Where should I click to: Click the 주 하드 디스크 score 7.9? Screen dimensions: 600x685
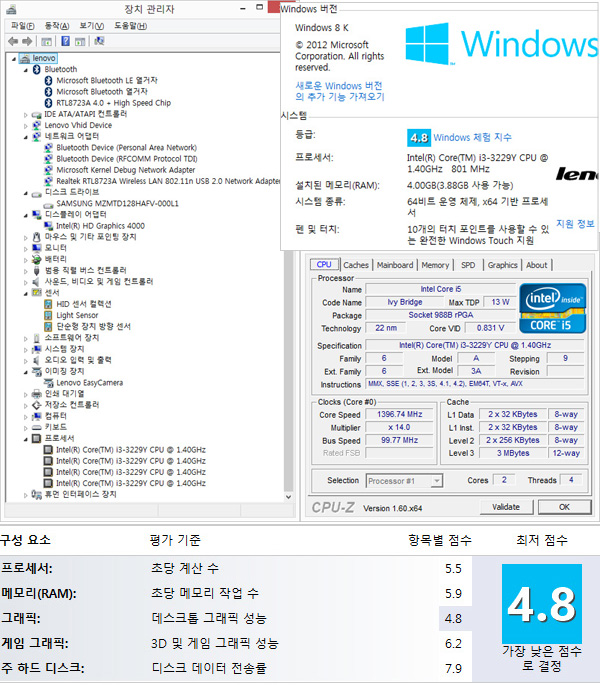(x=453, y=668)
